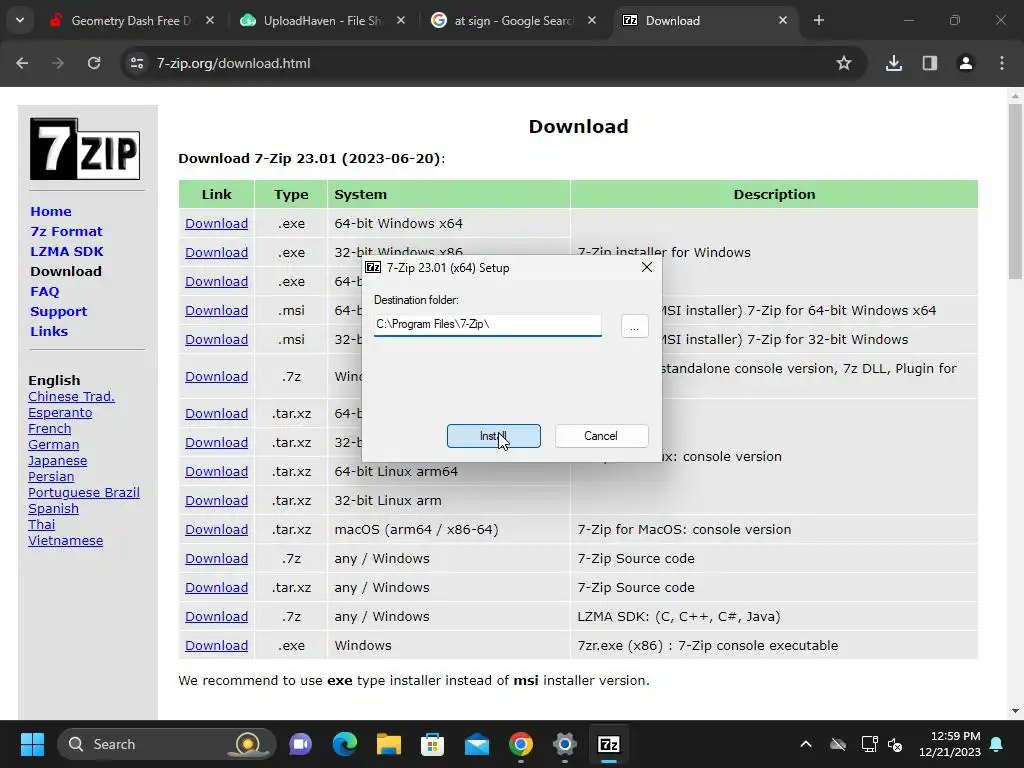The width and height of the screenshot is (1024, 768).
Task: Download 64-bit Linux arm64 .tar.xz
Action: tap(216, 472)
